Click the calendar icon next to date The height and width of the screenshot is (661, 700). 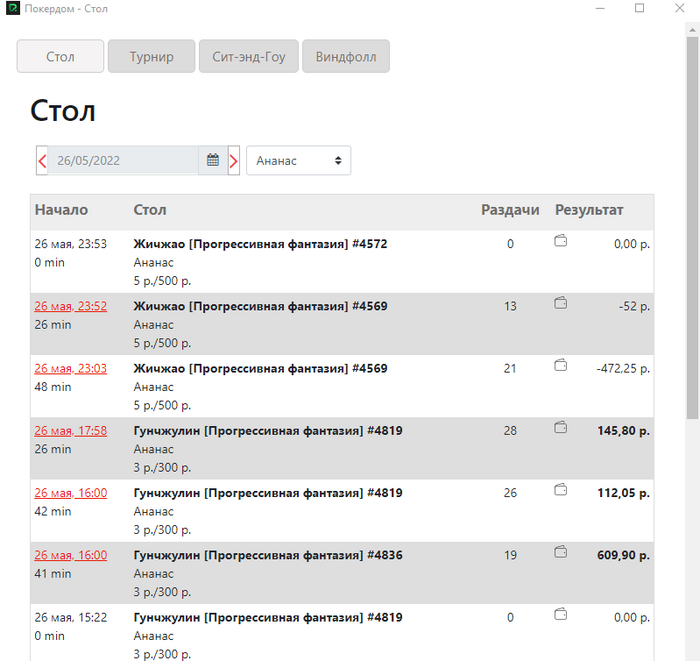pyautogui.click(x=213, y=160)
